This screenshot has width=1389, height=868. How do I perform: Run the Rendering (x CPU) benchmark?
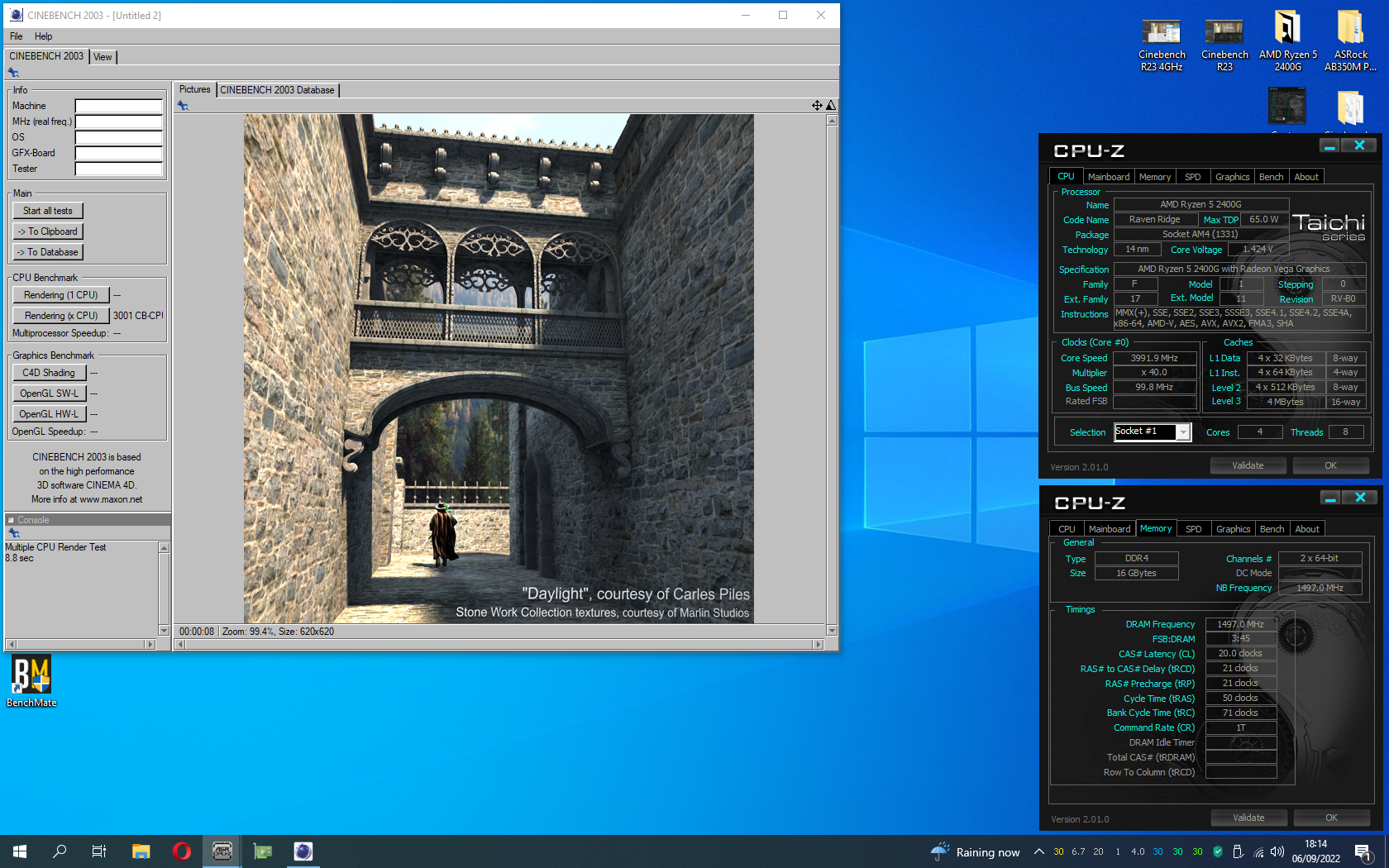(60, 316)
